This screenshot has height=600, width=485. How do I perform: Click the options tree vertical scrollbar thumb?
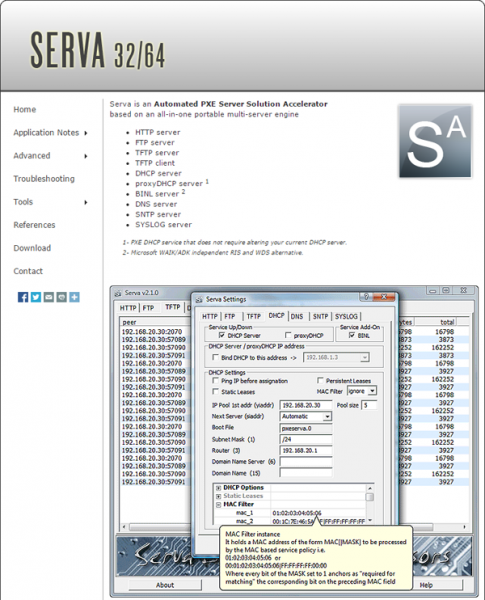pyautogui.click(x=369, y=497)
